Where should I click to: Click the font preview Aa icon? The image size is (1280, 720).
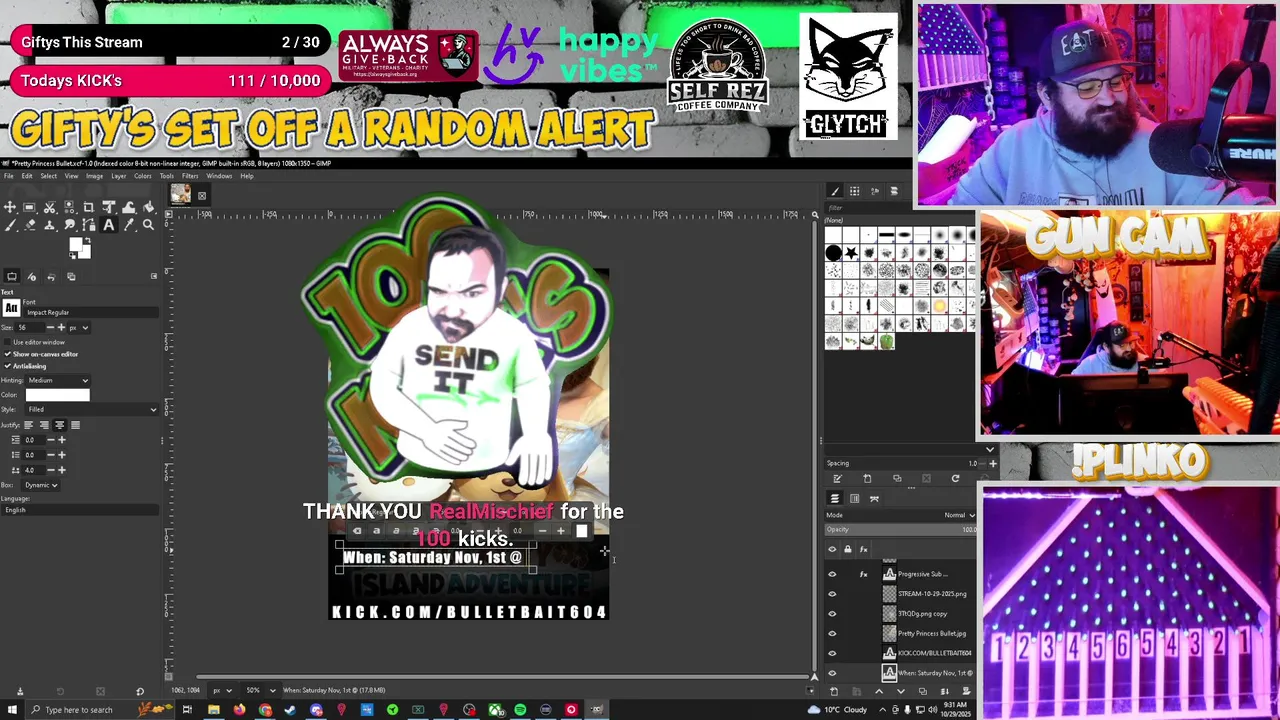[11, 308]
